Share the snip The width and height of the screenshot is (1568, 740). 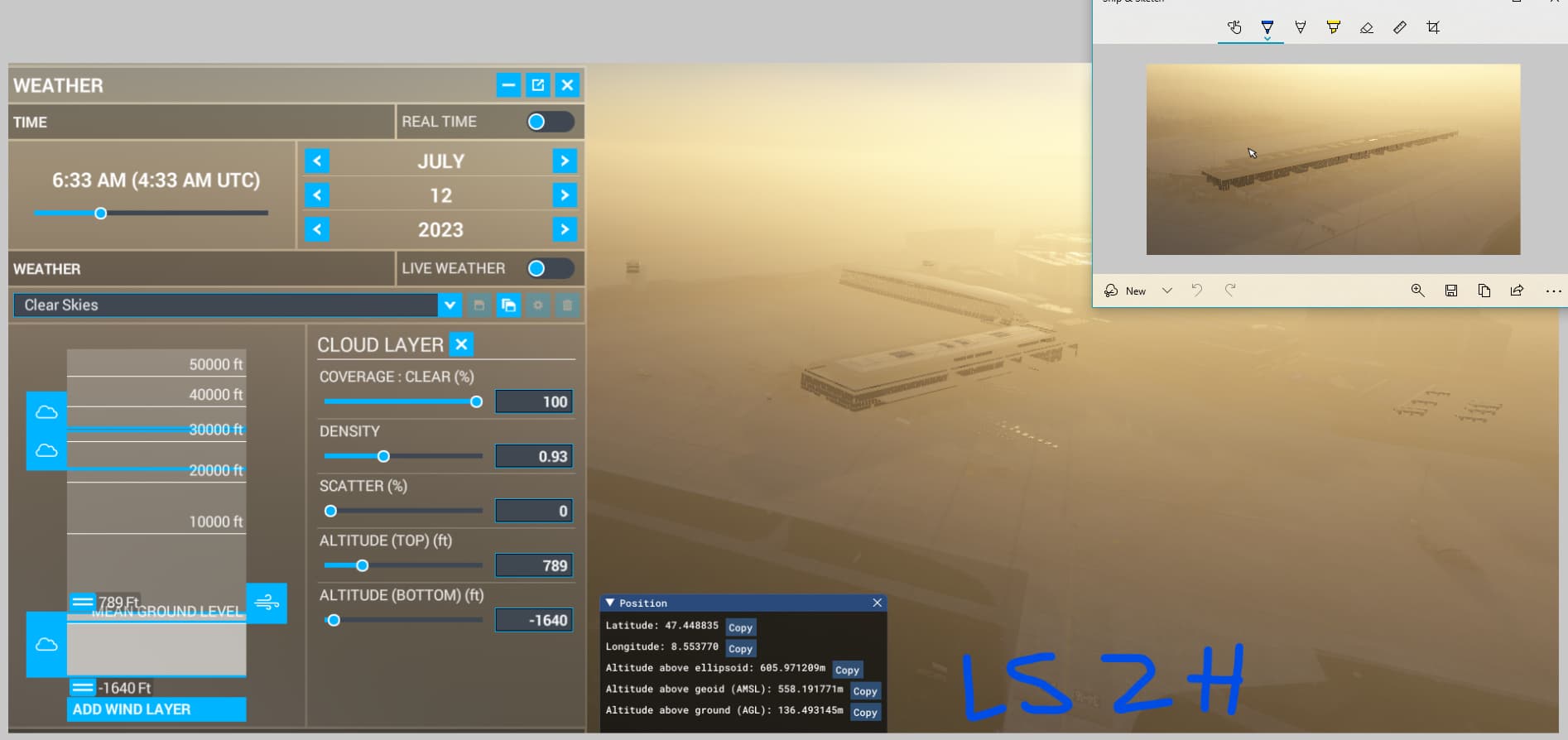tap(1517, 291)
